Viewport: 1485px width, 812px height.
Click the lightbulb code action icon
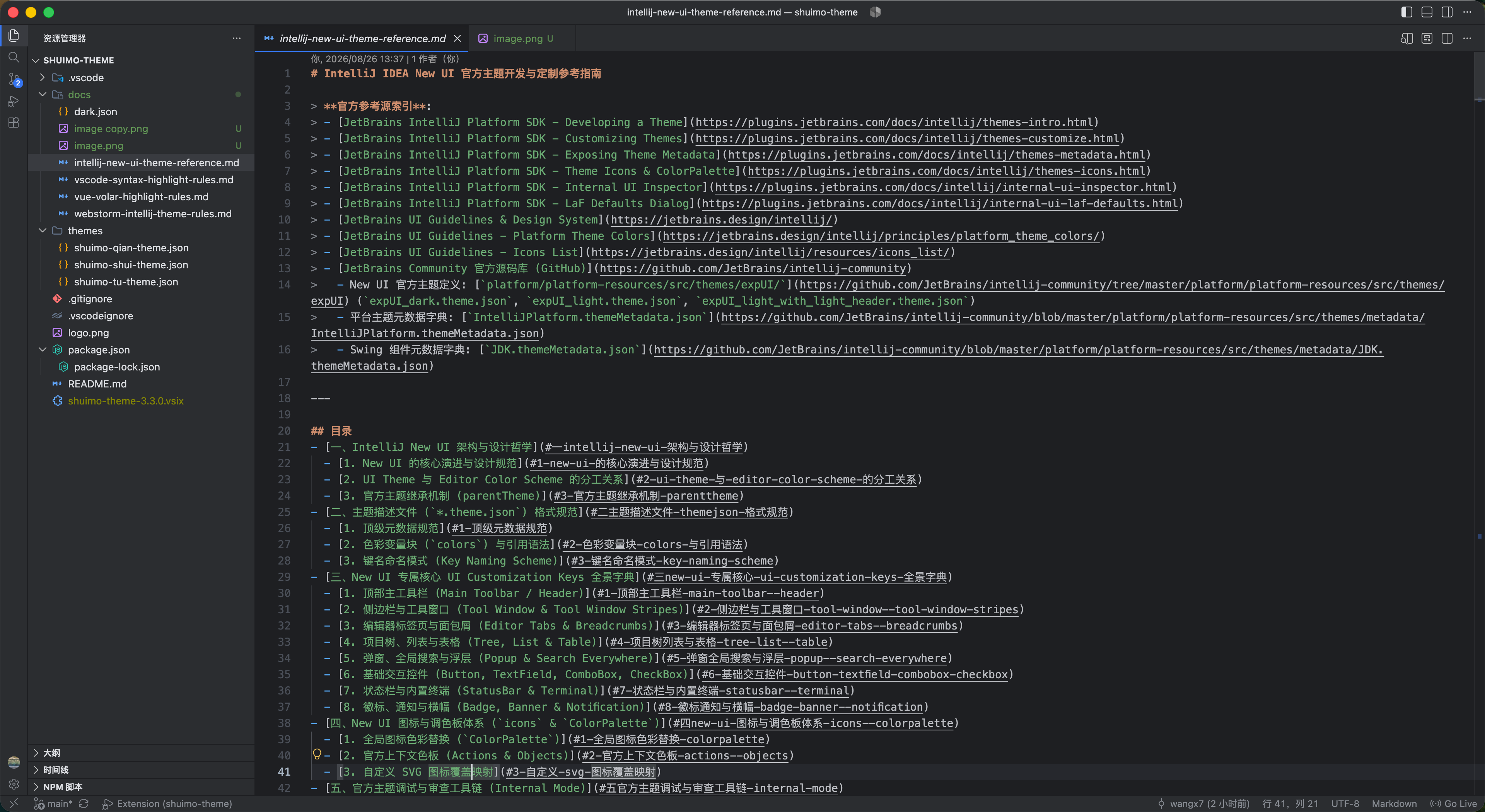point(316,754)
